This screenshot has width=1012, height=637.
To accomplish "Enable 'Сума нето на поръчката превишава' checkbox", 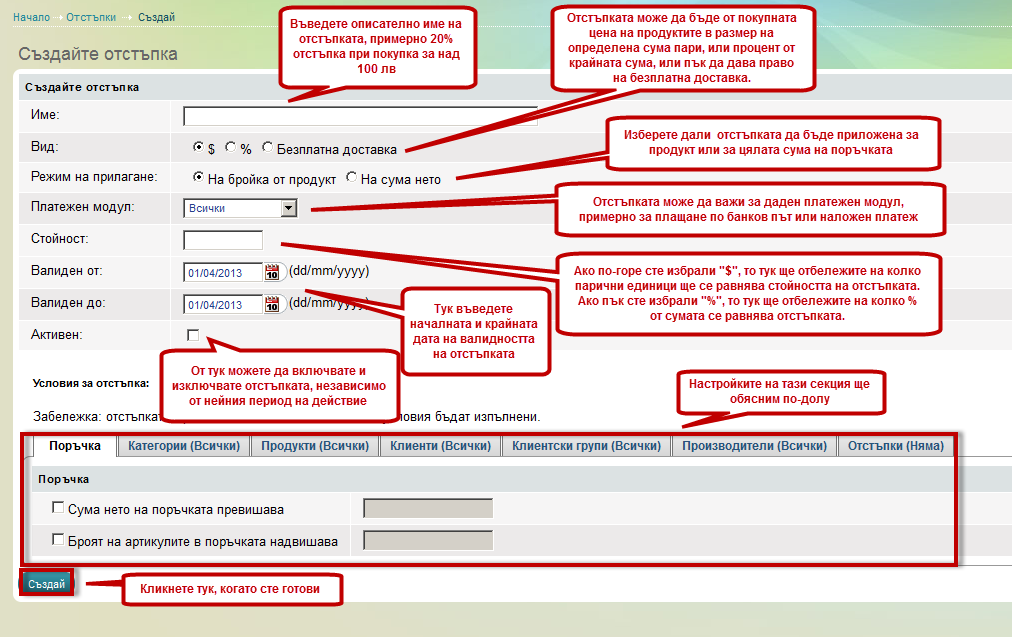I will tap(58, 508).
